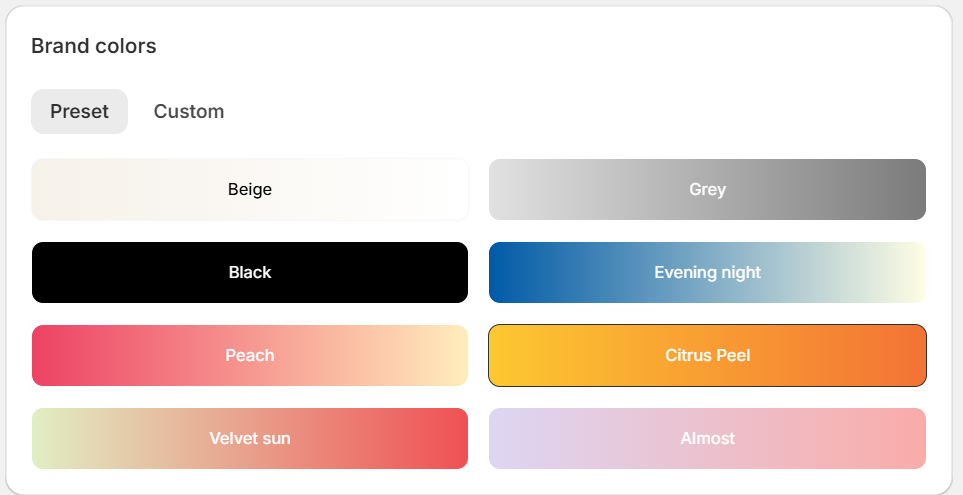The image size is (963, 495).
Task: Select the Black color preset
Action: tap(250, 272)
